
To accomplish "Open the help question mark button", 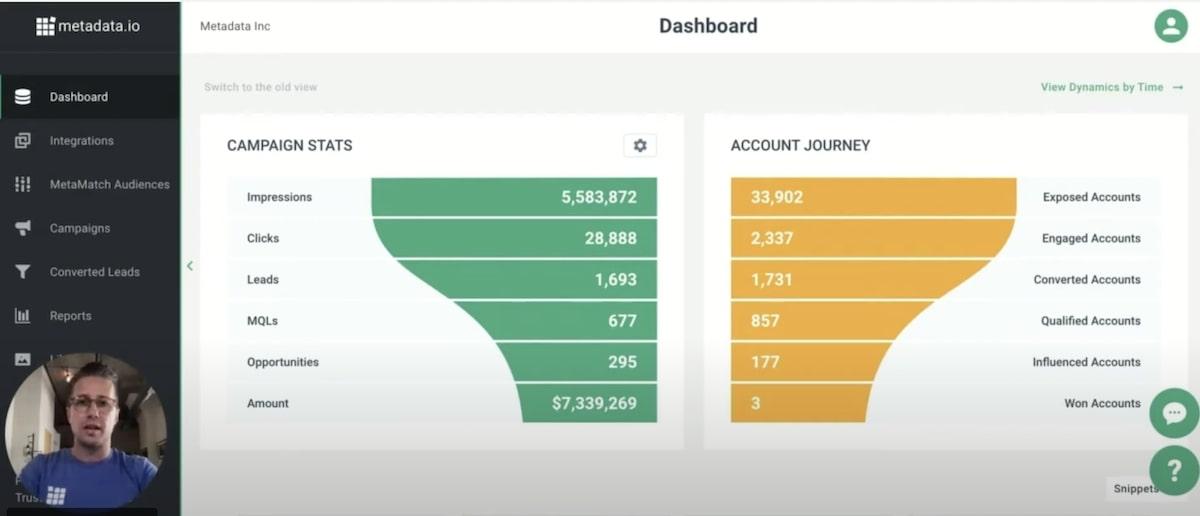I will click(x=1174, y=470).
